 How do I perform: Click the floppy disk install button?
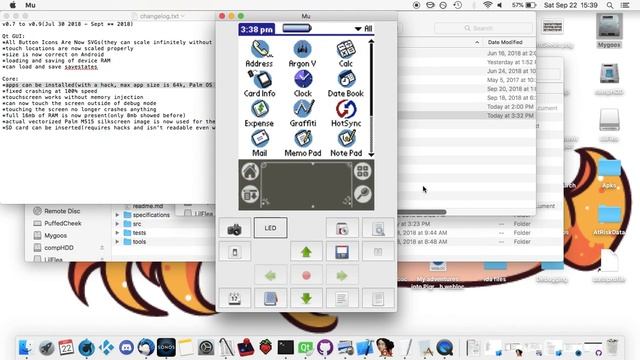pos(342,251)
